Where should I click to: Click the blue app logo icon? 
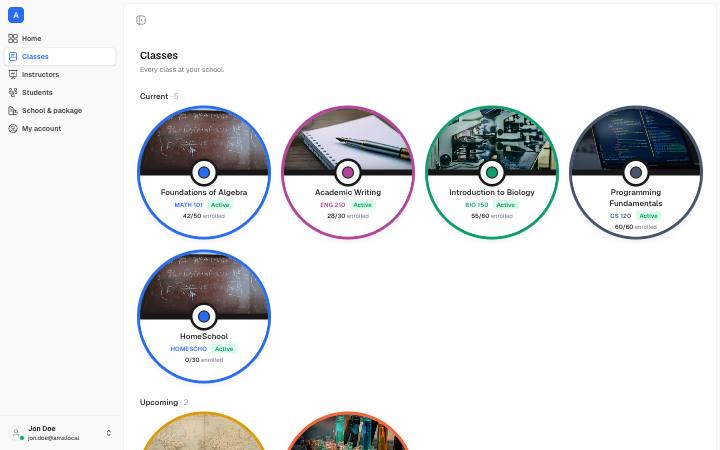pyautogui.click(x=16, y=15)
